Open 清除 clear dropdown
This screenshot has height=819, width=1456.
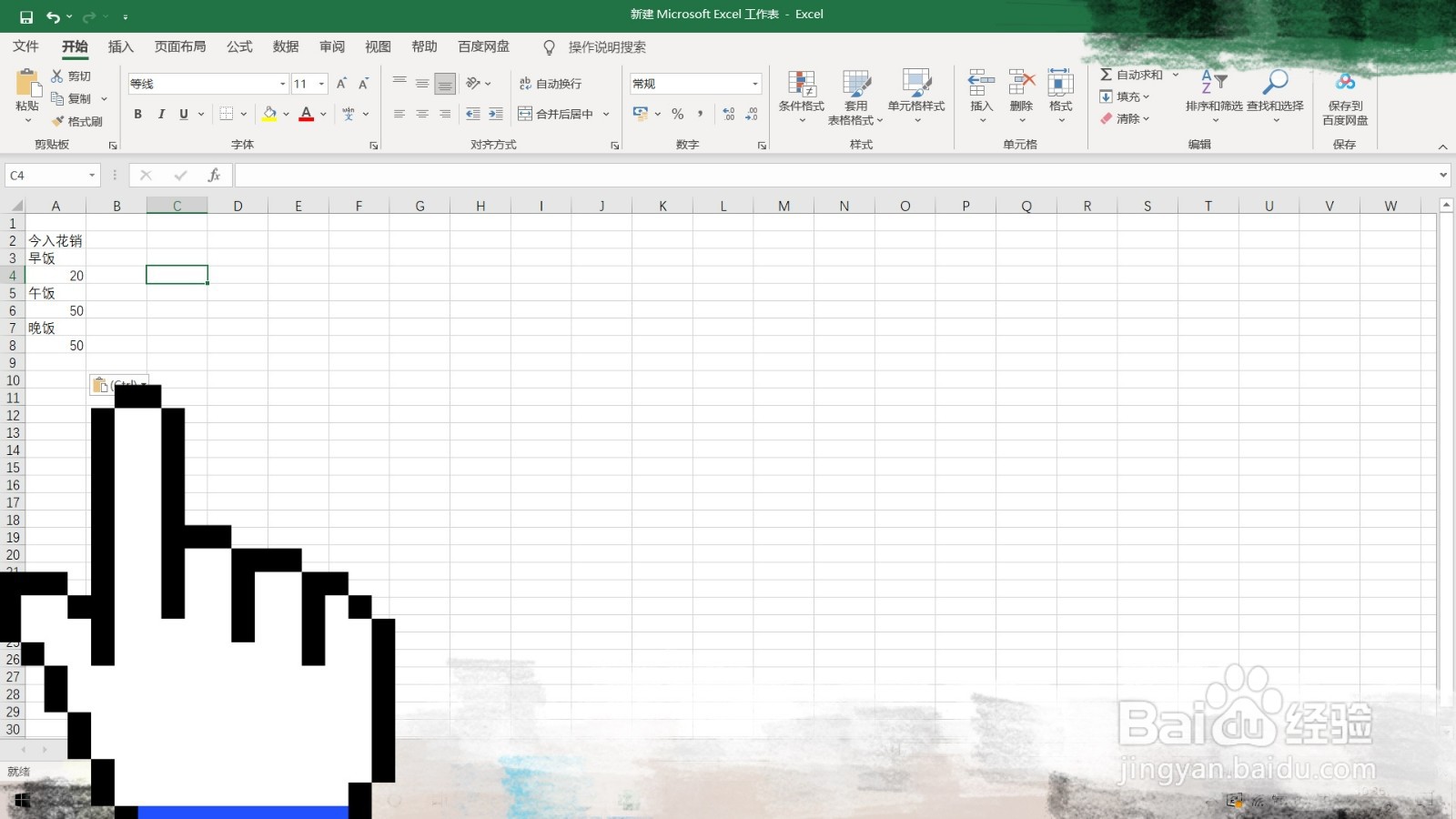click(1126, 118)
